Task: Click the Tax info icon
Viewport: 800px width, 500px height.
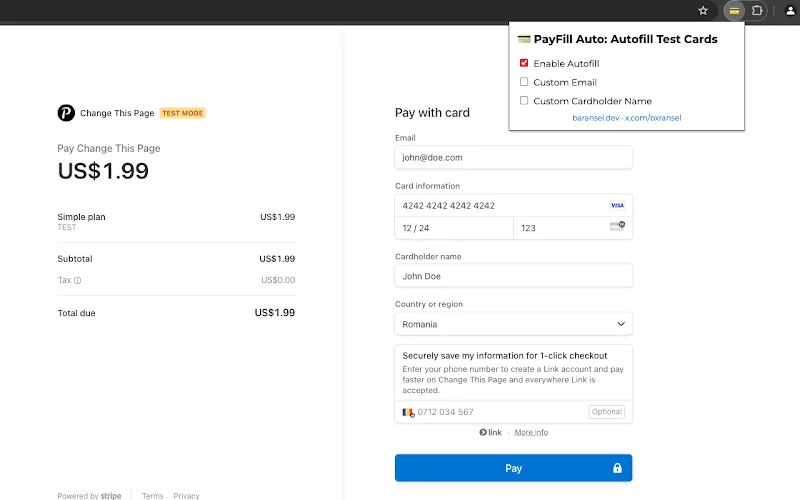Action: (x=78, y=280)
